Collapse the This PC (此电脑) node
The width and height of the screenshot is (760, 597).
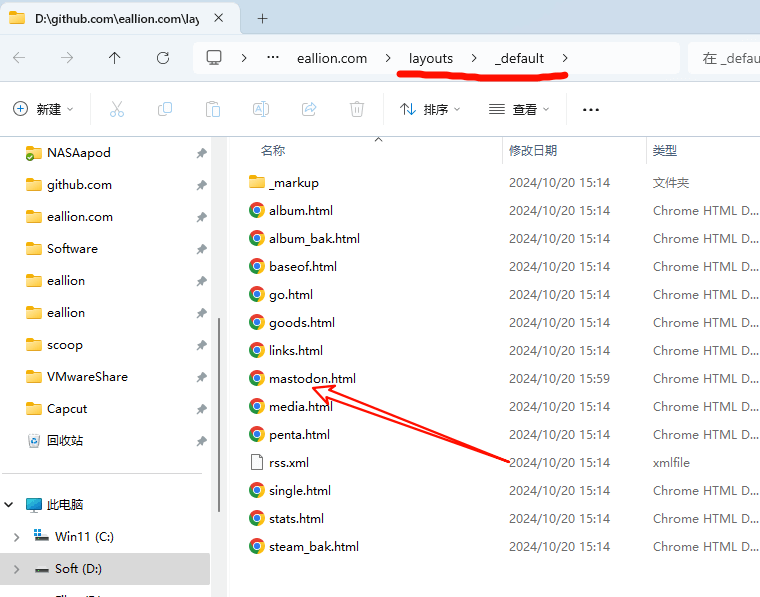pyautogui.click(x=9, y=505)
